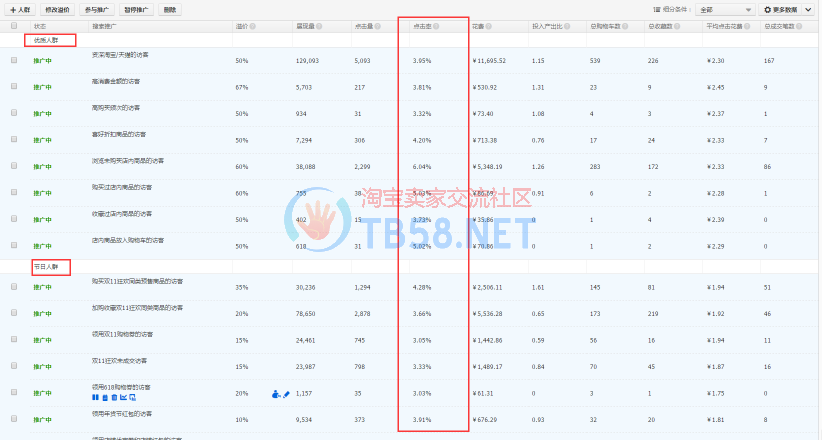The width and height of the screenshot is (822, 440).
Task: Click the 优质人群 group heading
Action: [47, 42]
